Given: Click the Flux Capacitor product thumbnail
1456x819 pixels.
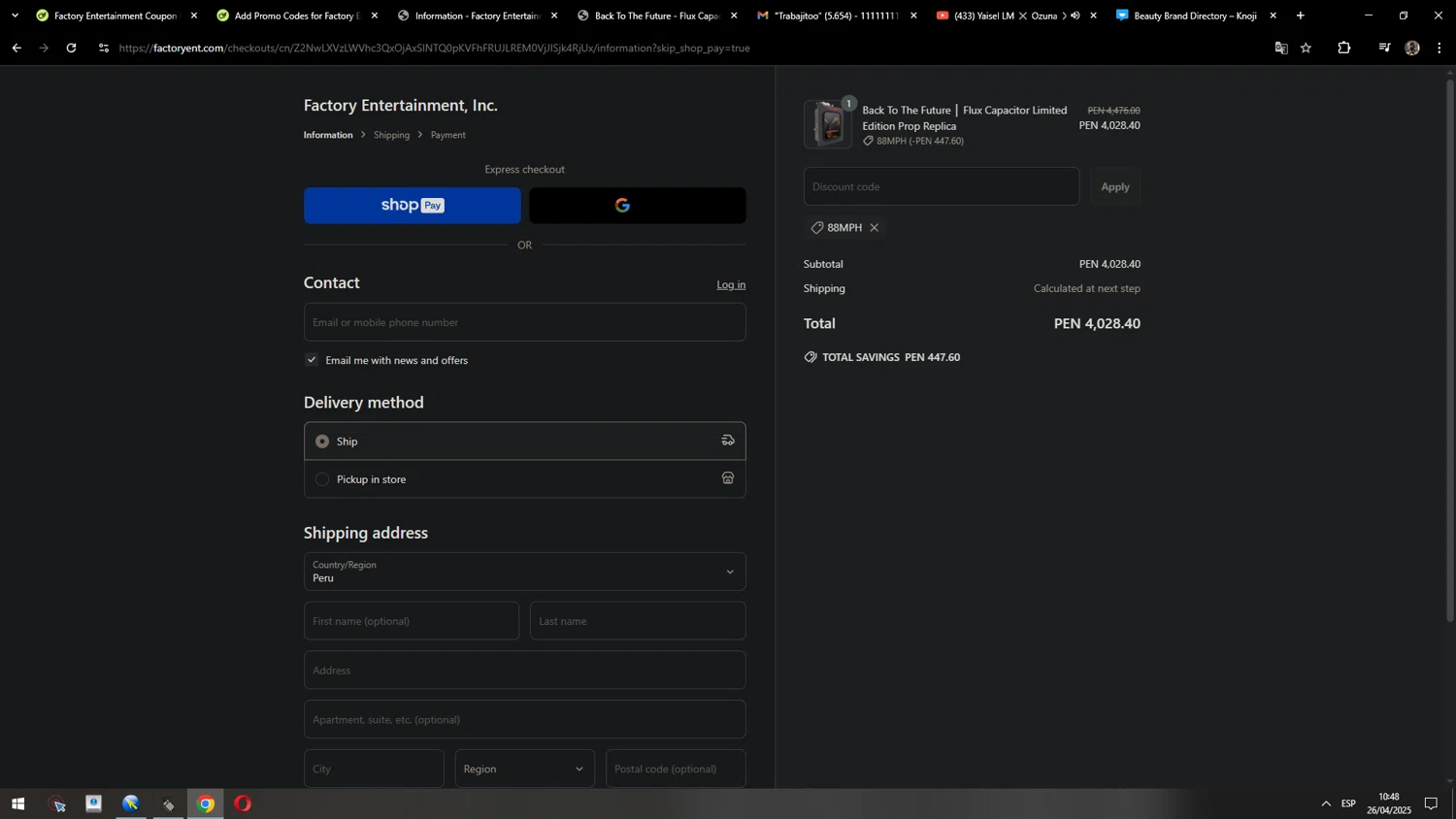Looking at the screenshot, I should point(828,124).
